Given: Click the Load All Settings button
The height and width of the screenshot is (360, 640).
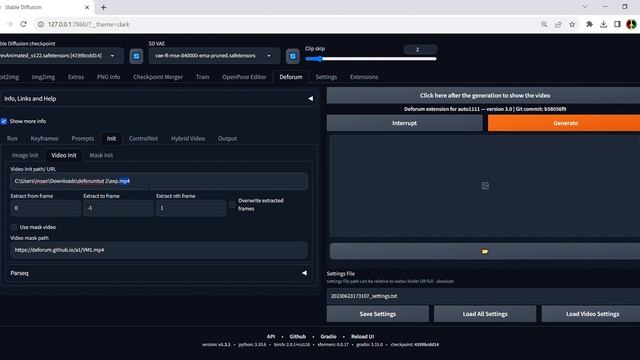Looking at the screenshot, I should tap(485, 314).
